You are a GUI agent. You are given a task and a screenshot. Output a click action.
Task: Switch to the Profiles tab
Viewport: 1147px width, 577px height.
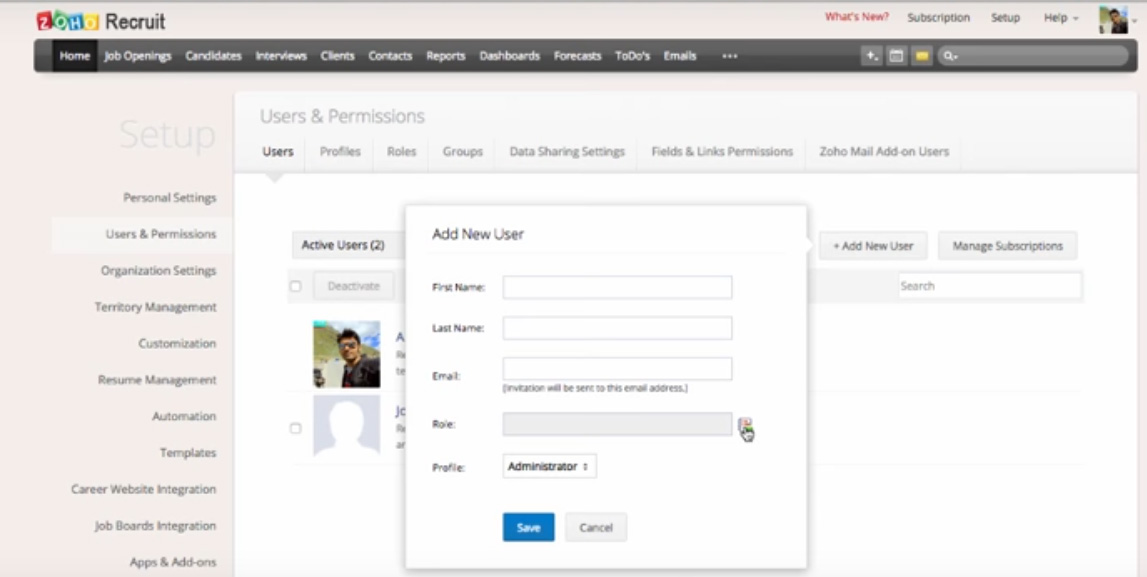click(340, 152)
